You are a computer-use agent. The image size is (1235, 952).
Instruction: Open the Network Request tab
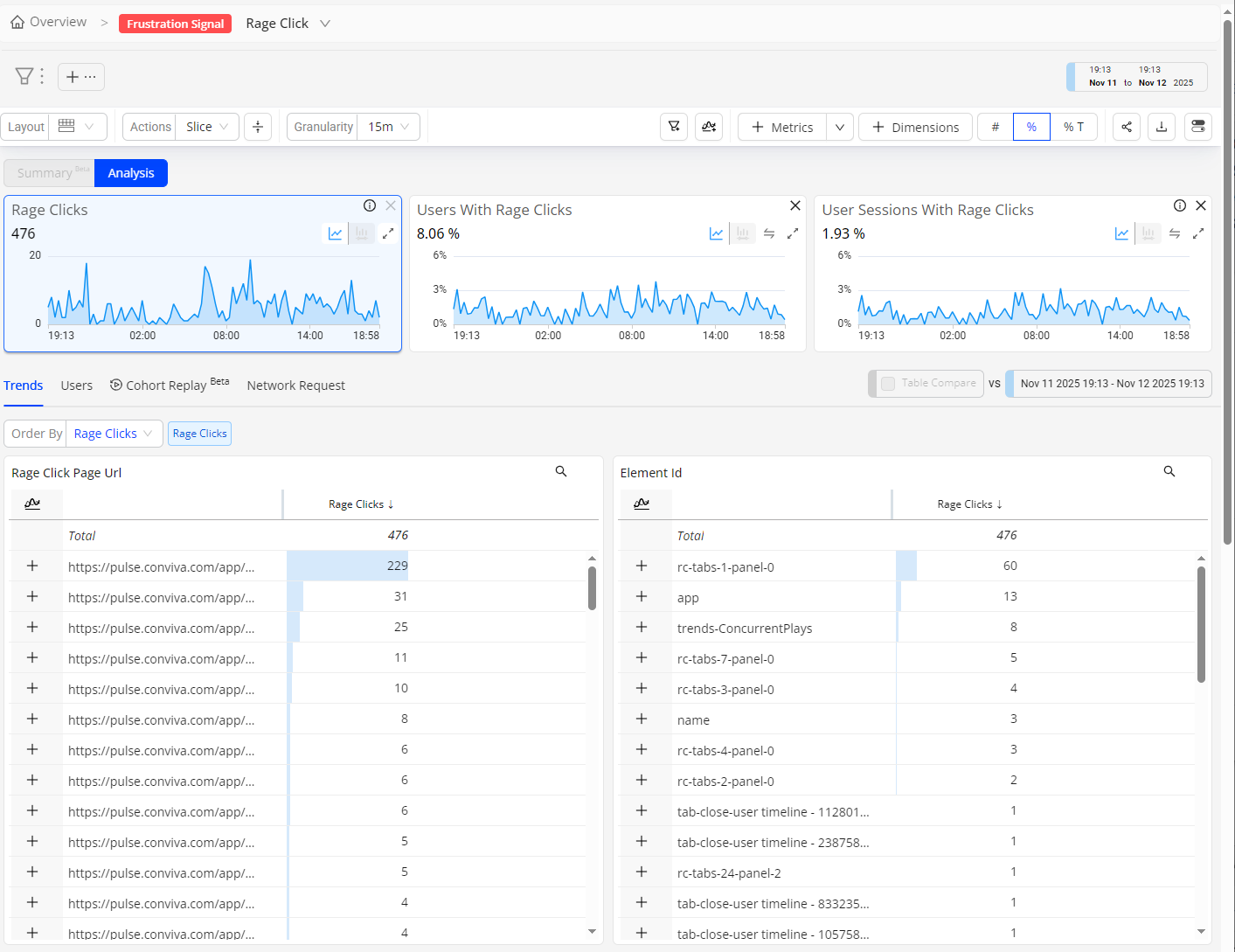point(295,386)
